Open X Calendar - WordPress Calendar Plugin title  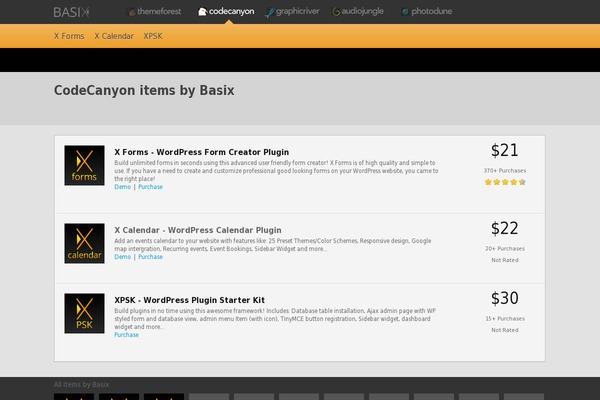pos(198,230)
